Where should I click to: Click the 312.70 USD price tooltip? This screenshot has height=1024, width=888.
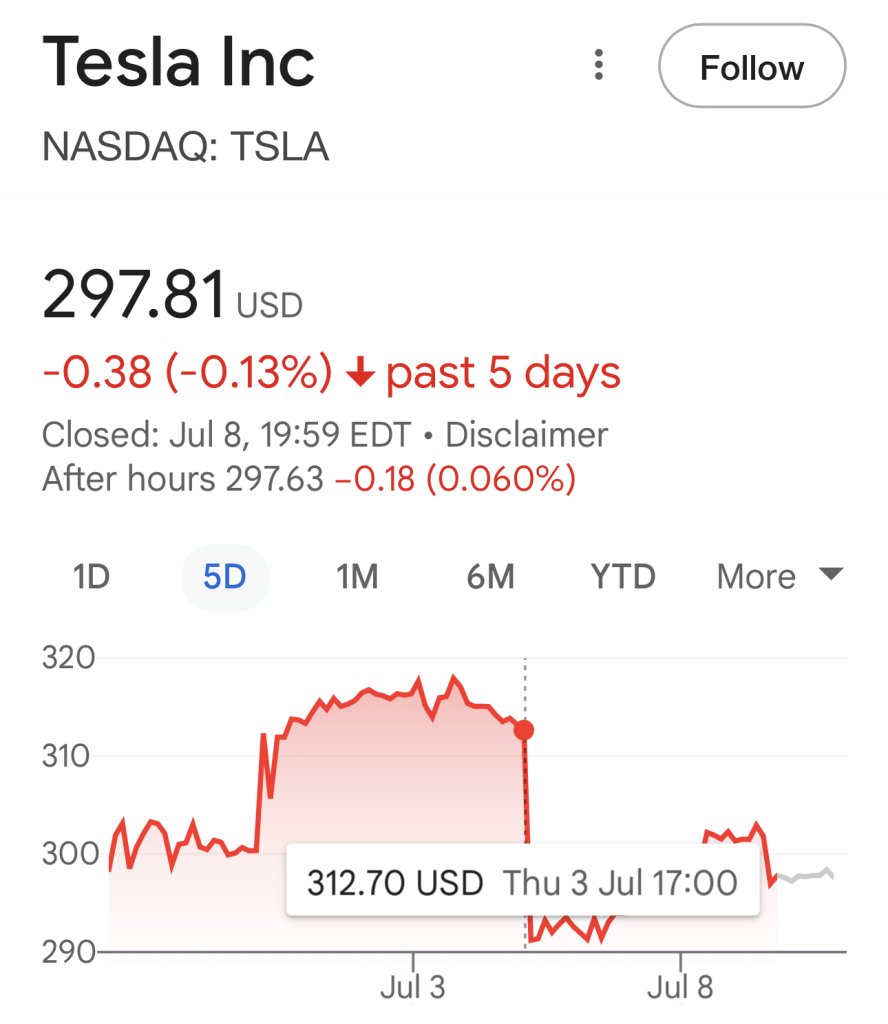tap(523, 883)
